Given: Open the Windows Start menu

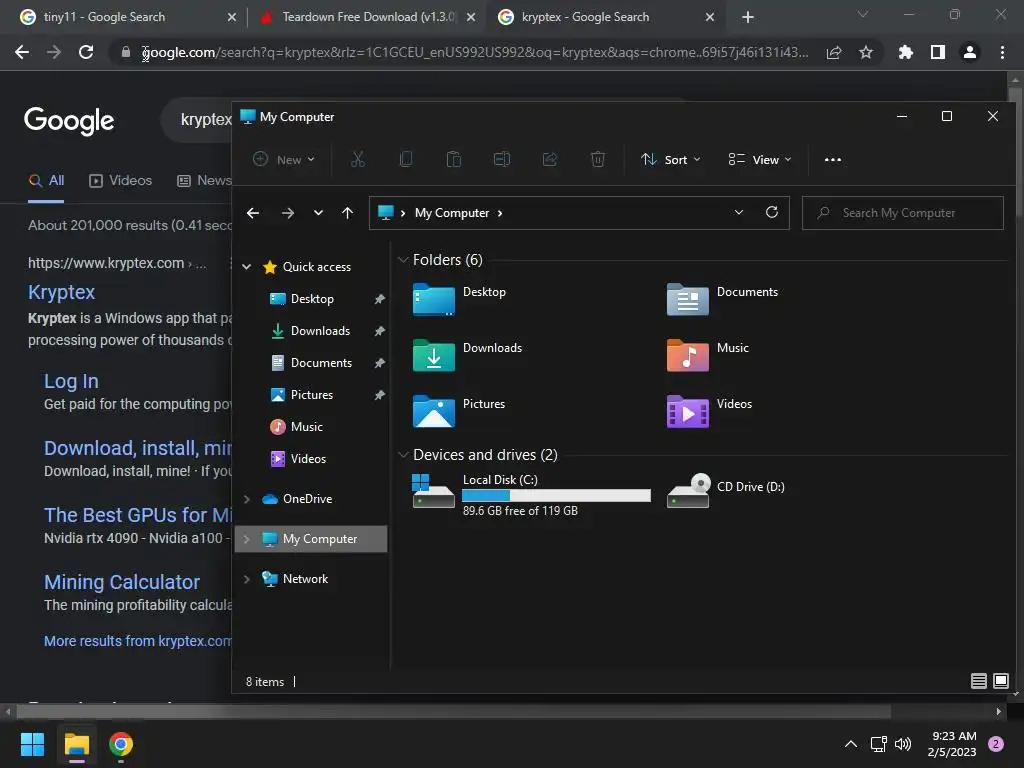Looking at the screenshot, I should pyautogui.click(x=32, y=744).
